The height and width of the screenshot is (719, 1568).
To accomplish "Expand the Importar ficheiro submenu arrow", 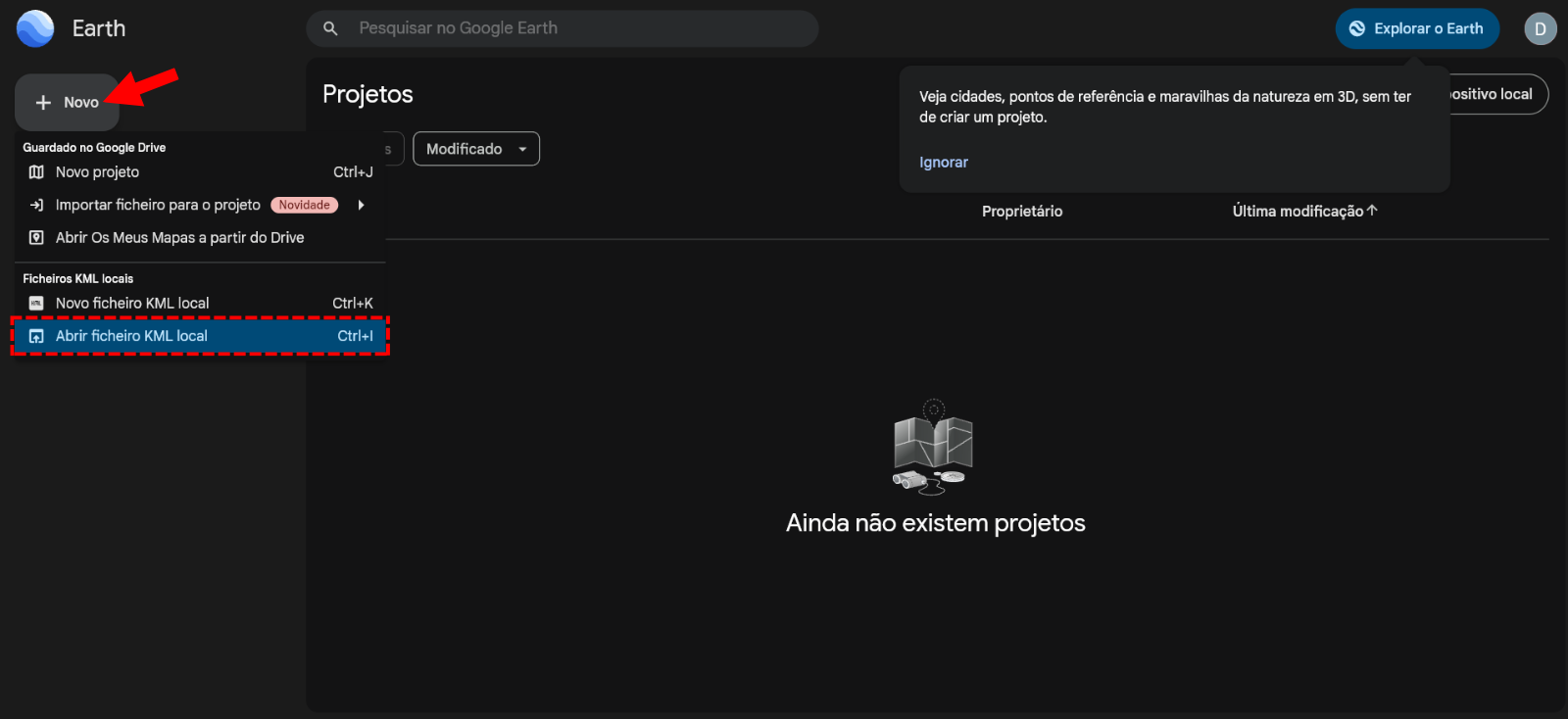I will (361, 205).
